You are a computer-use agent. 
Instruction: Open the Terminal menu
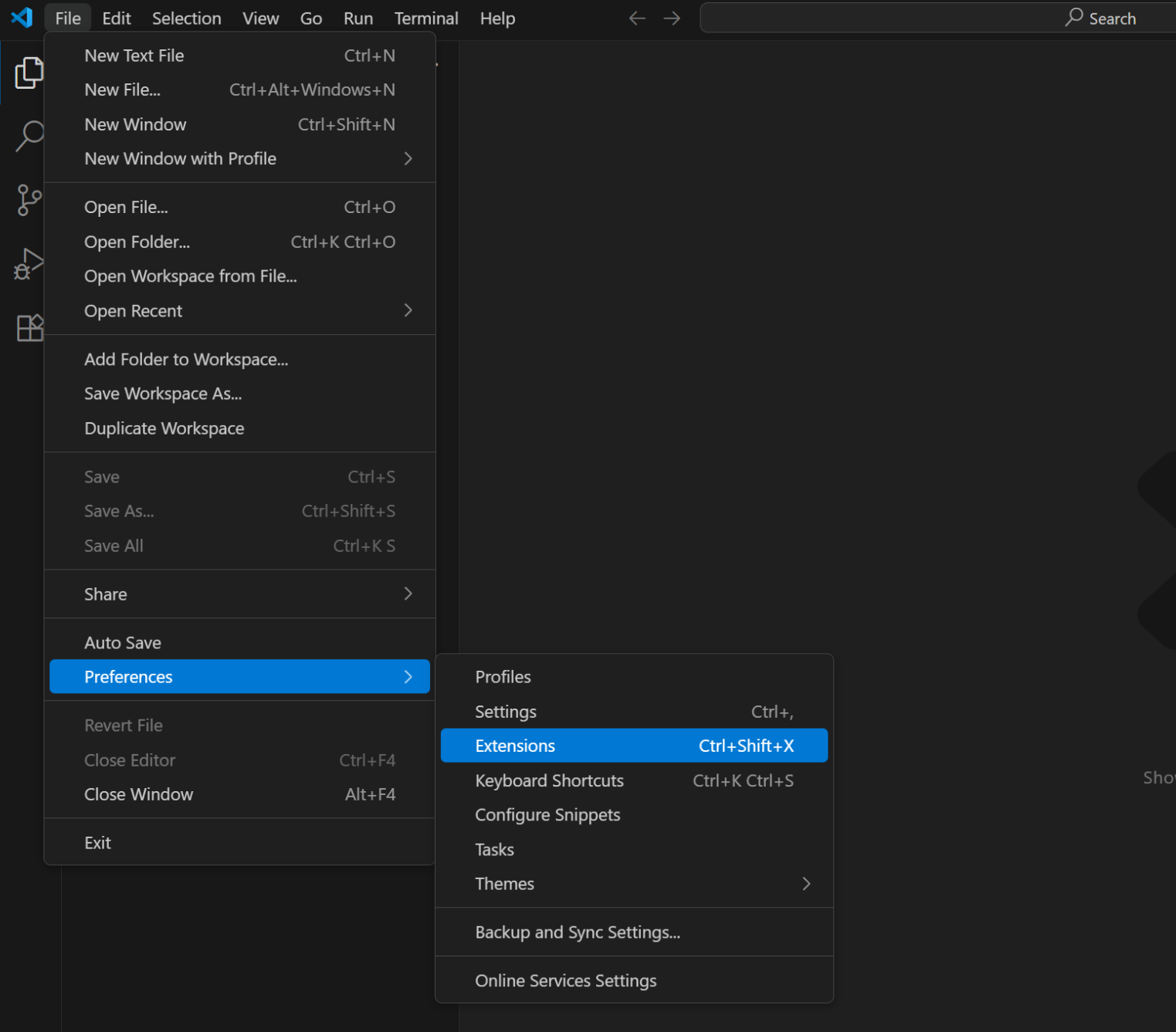click(426, 18)
